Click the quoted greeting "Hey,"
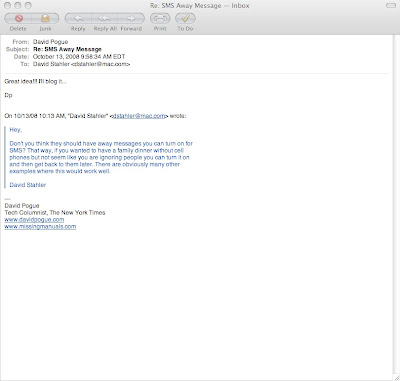Screen dimensions: 400x381 coord(16,130)
